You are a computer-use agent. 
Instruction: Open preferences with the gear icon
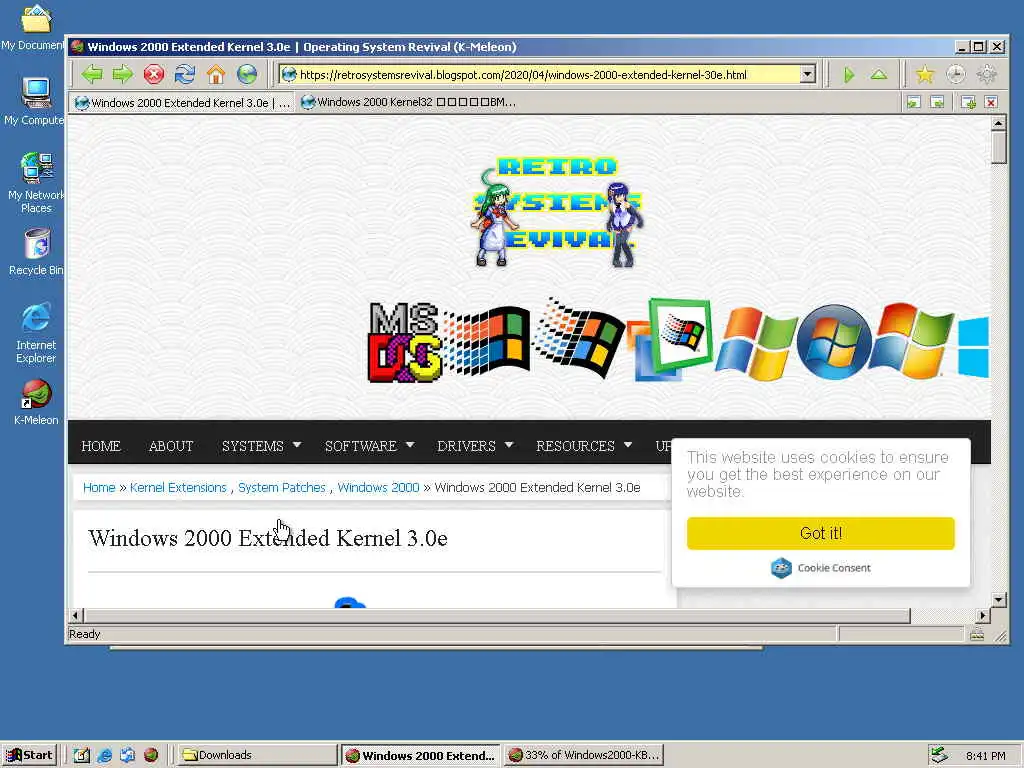click(x=986, y=74)
